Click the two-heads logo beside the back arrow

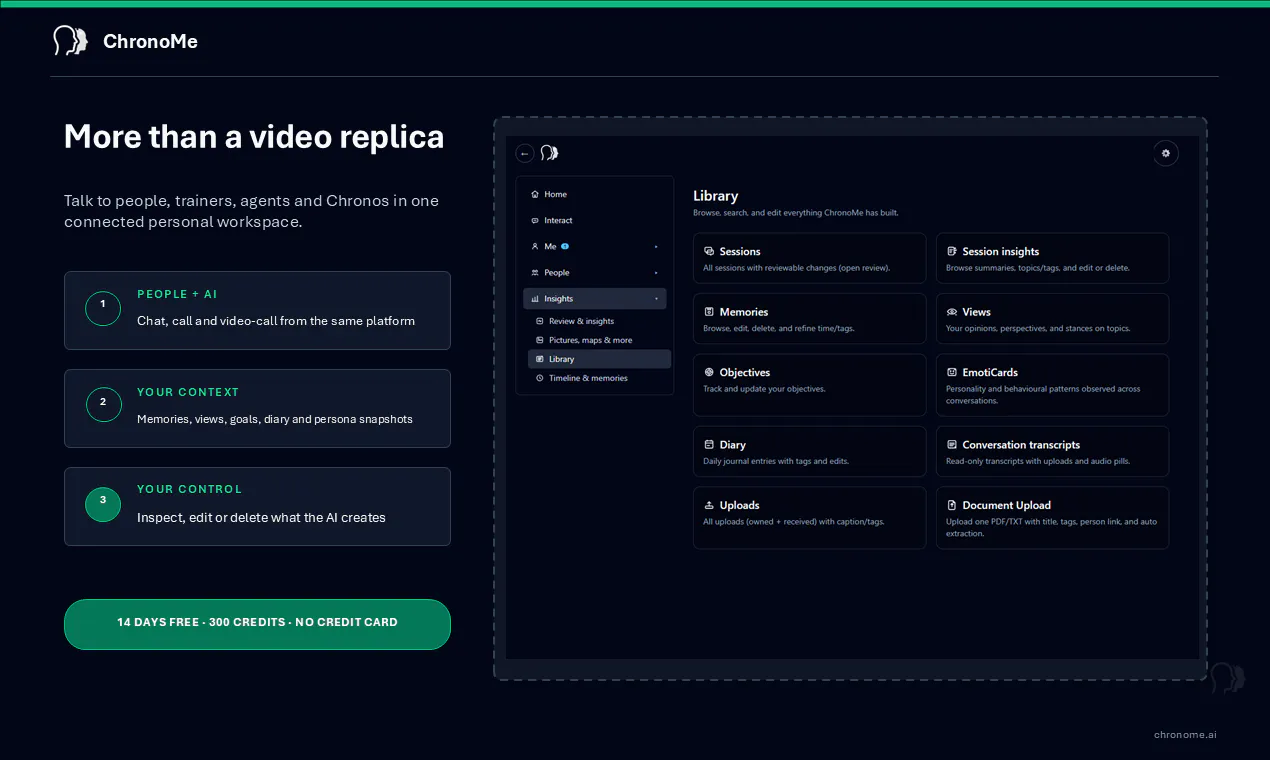(x=549, y=153)
